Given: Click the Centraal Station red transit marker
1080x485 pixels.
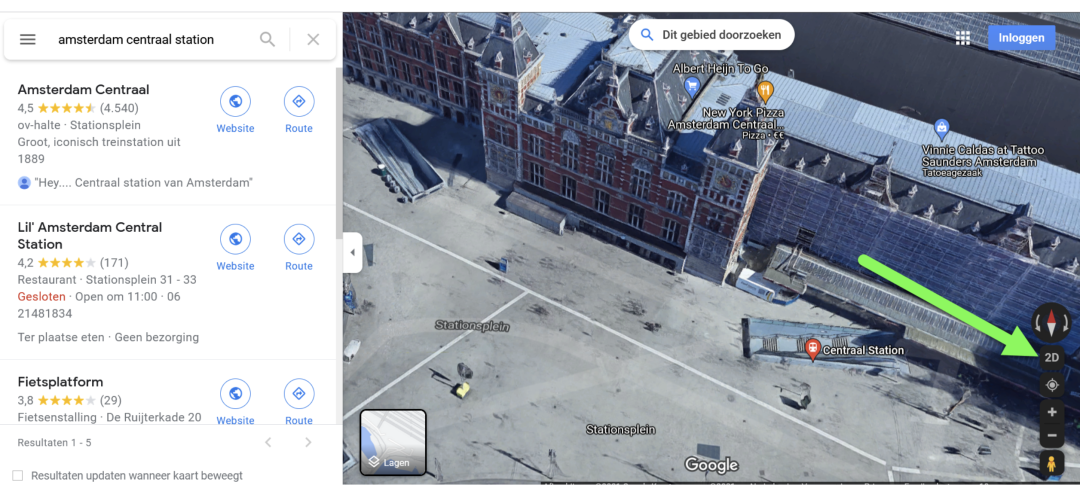Looking at the screenshot, I should 813,349.
